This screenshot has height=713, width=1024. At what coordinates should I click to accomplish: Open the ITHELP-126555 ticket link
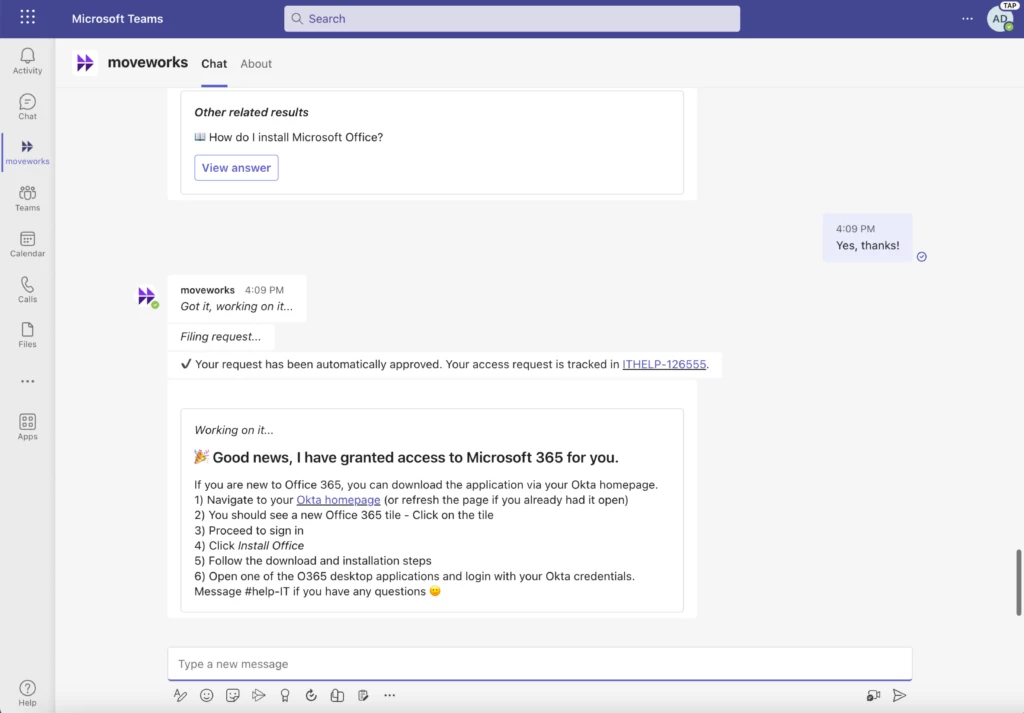click(664, 364)
